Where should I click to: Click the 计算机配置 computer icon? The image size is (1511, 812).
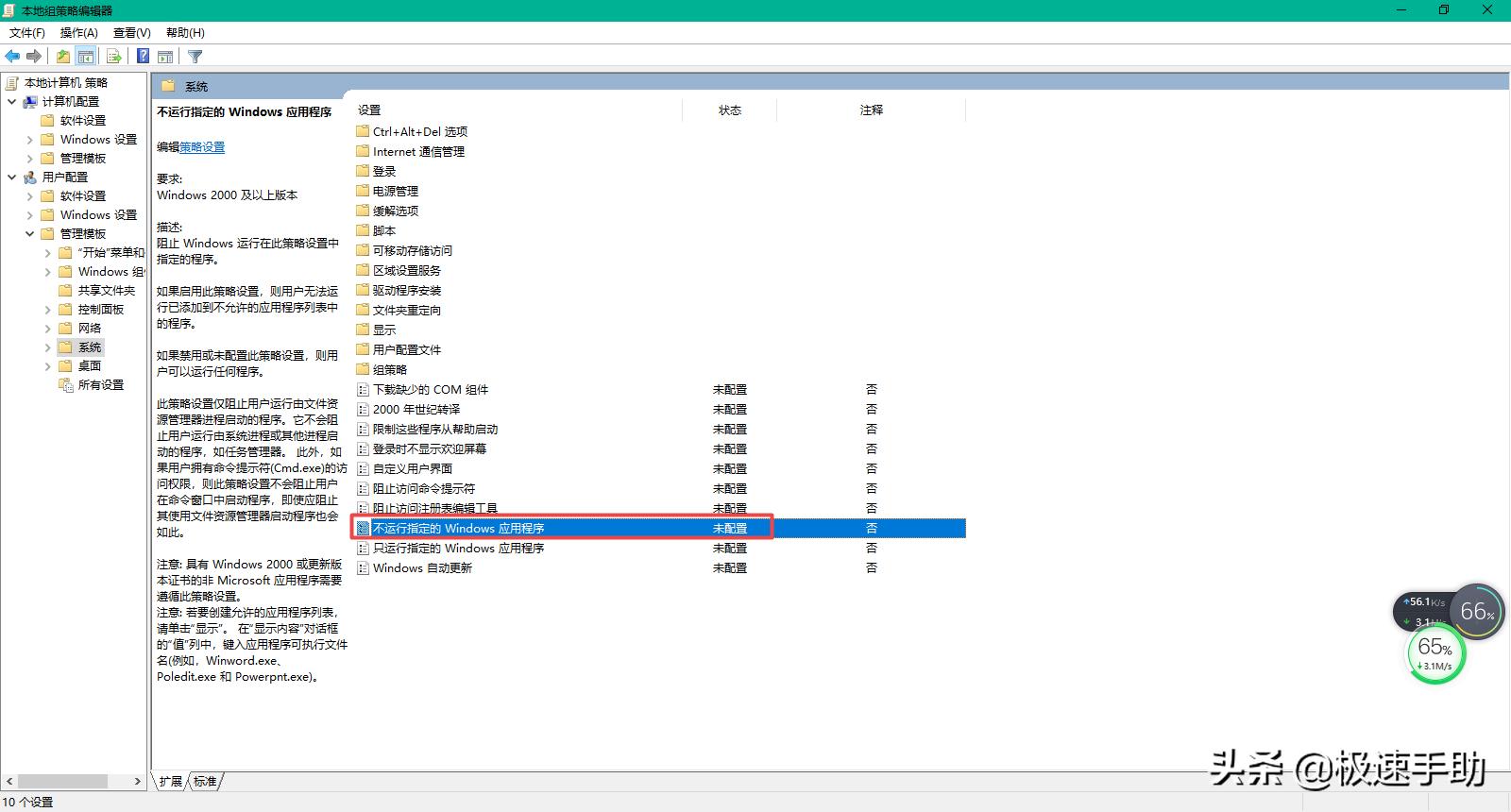click(x=30, y=101)
